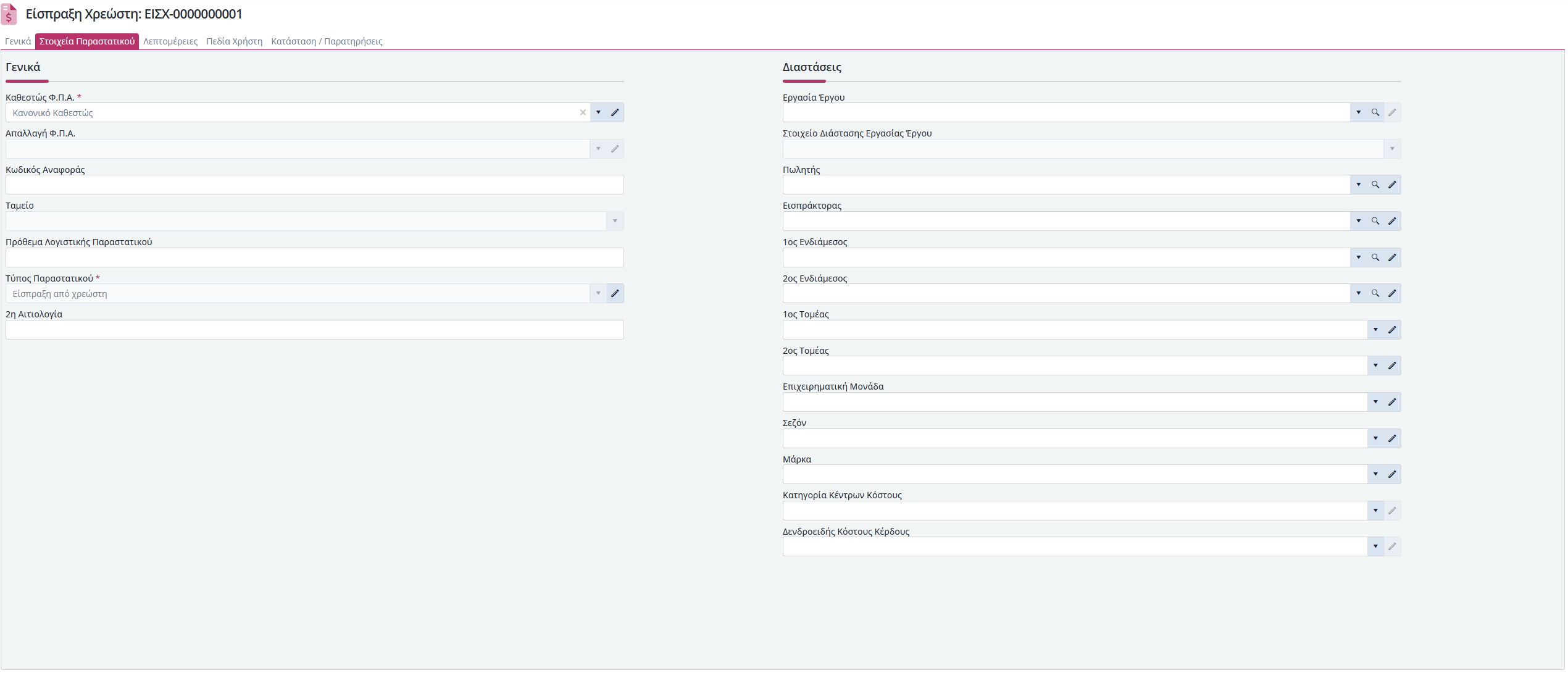Image resolution: width=1568 pixels, height=673 pixels.
Task: Edit the Καθεστώς Φ.Π.Α. entry with pencil icon
Action: point(615,112)
